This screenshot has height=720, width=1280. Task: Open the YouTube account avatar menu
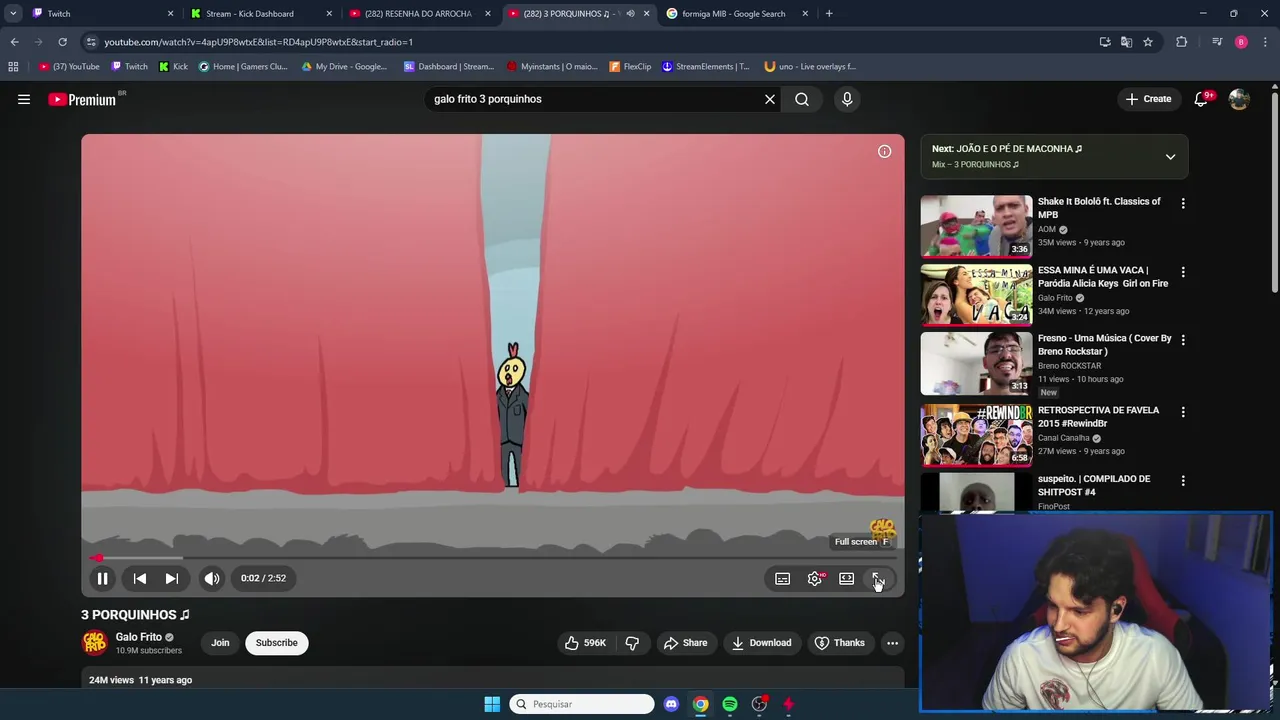[1239, 99]
